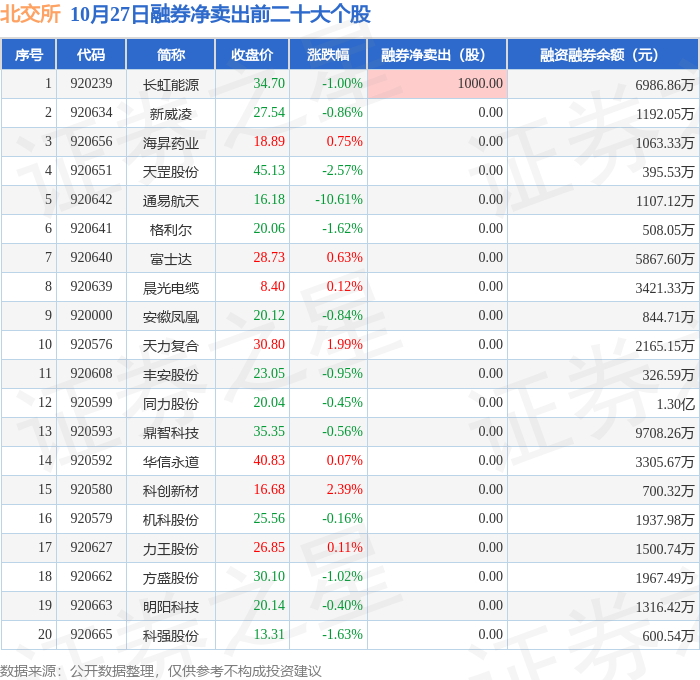
Task: Click stock code 920640
Action: pos(91,258)
